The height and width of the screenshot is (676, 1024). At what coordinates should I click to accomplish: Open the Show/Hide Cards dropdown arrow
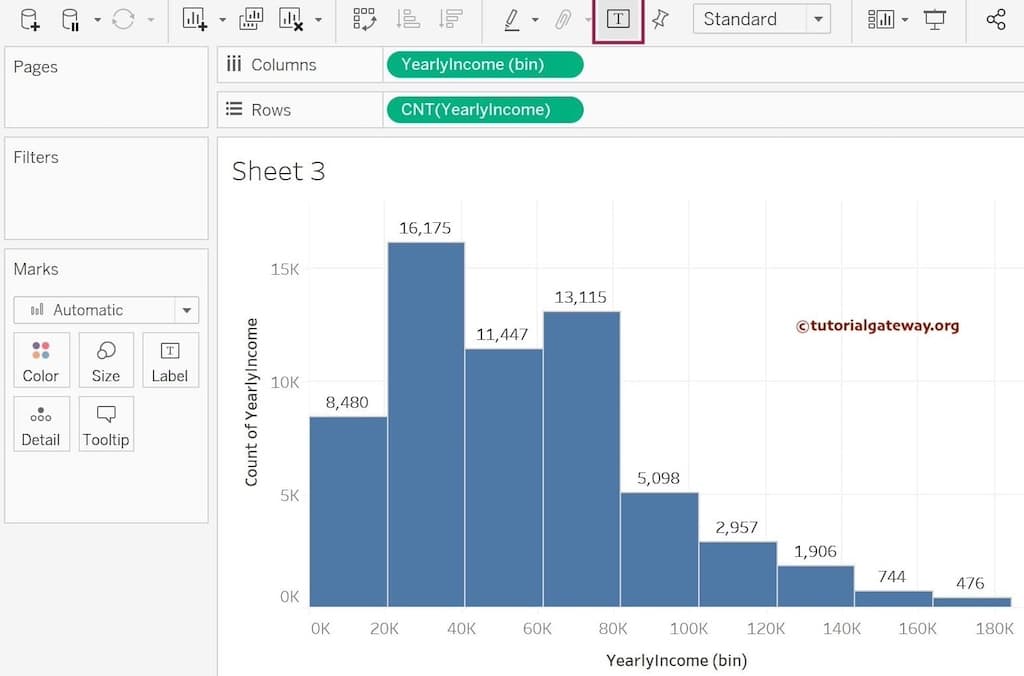(905, 19)
